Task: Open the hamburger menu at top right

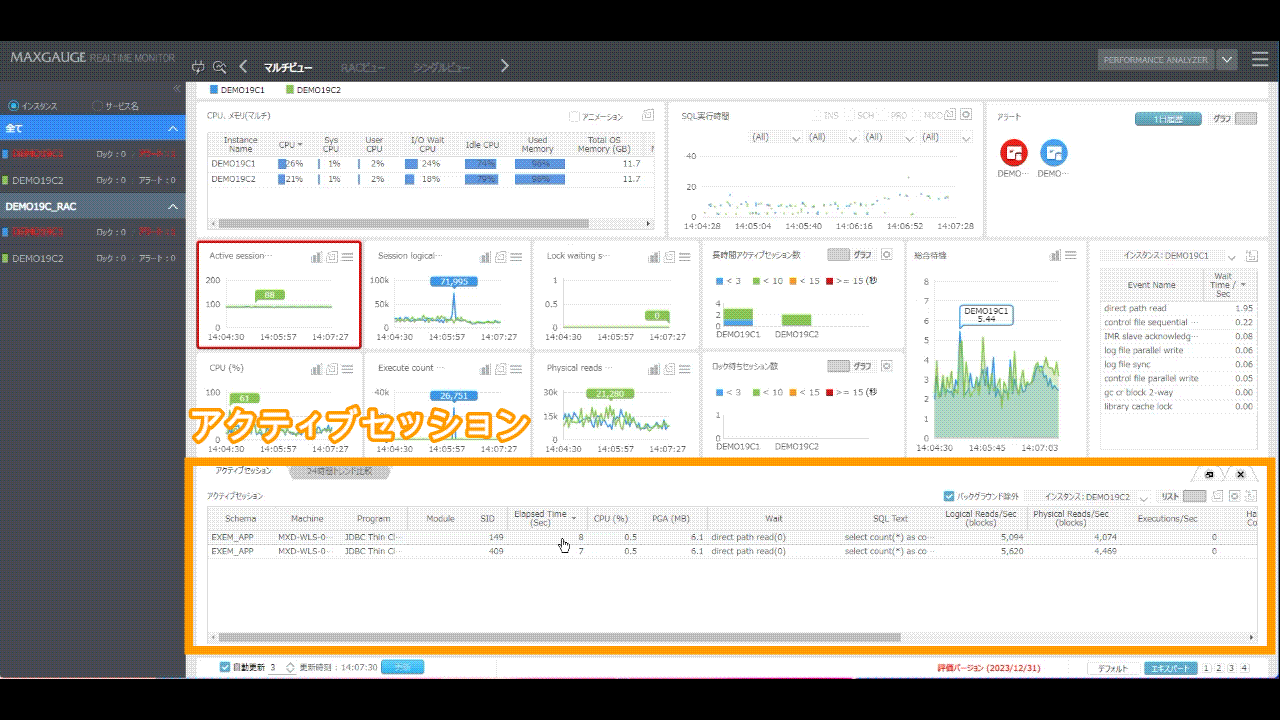Action: [x=1259, y=60]
